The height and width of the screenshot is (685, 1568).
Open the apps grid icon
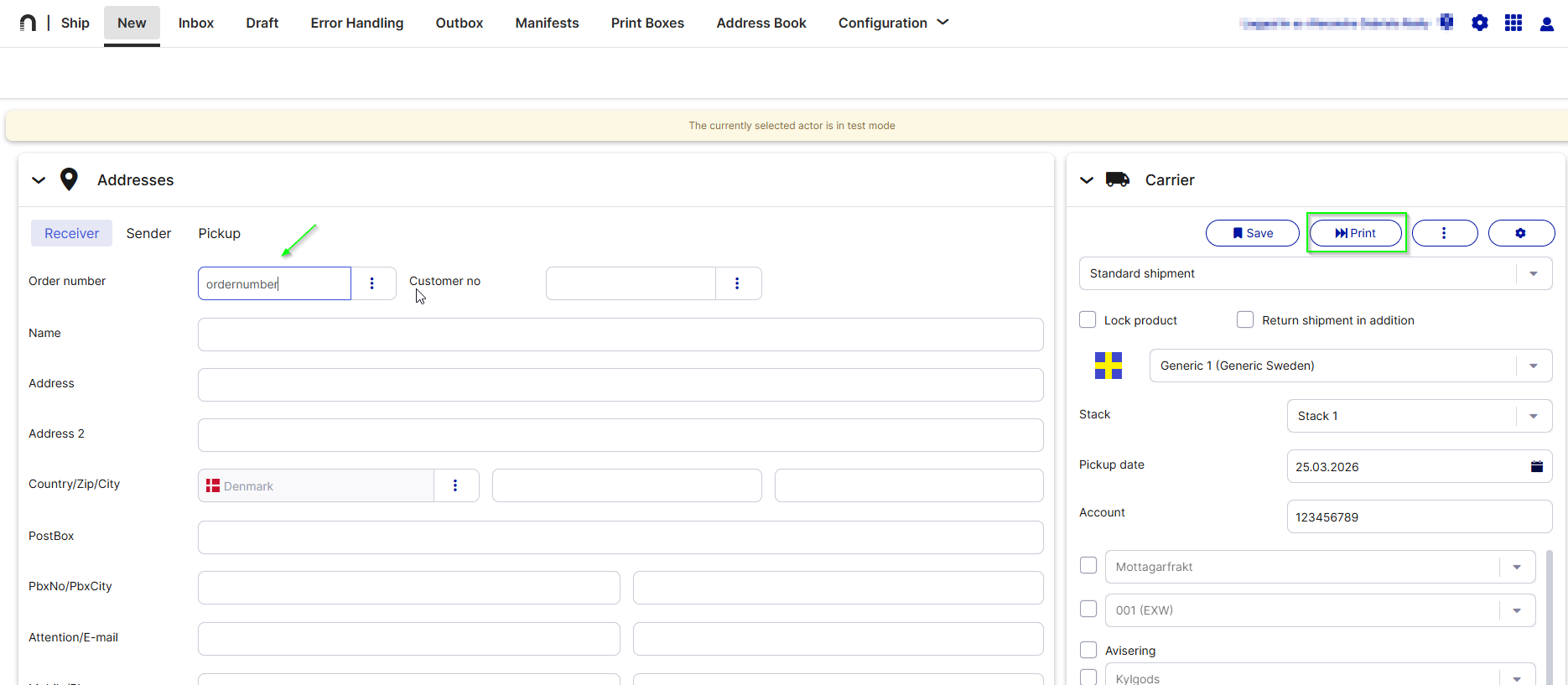coord(1513,23)
